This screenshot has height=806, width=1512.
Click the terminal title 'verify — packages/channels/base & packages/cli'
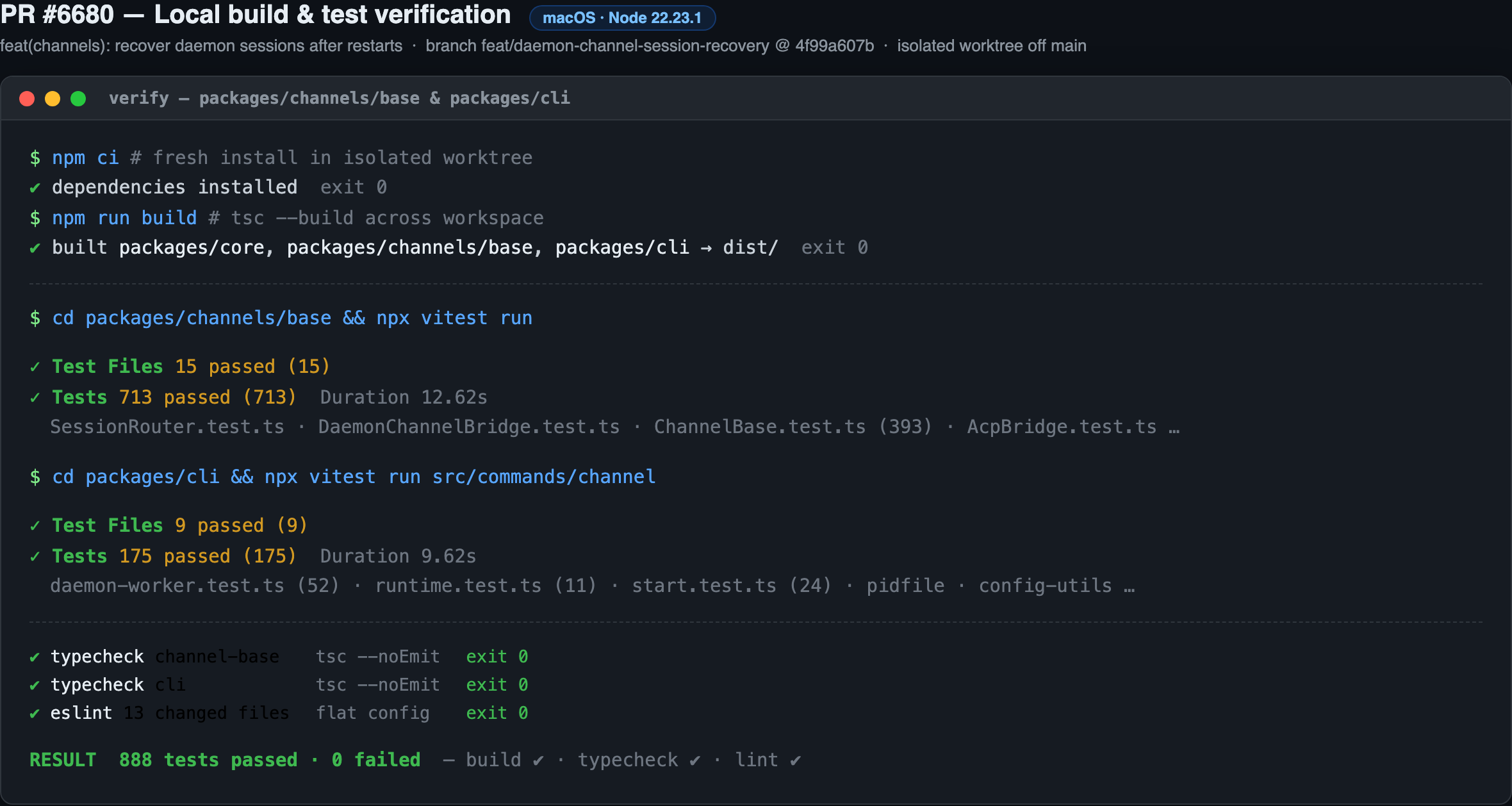tap(340, 98)
